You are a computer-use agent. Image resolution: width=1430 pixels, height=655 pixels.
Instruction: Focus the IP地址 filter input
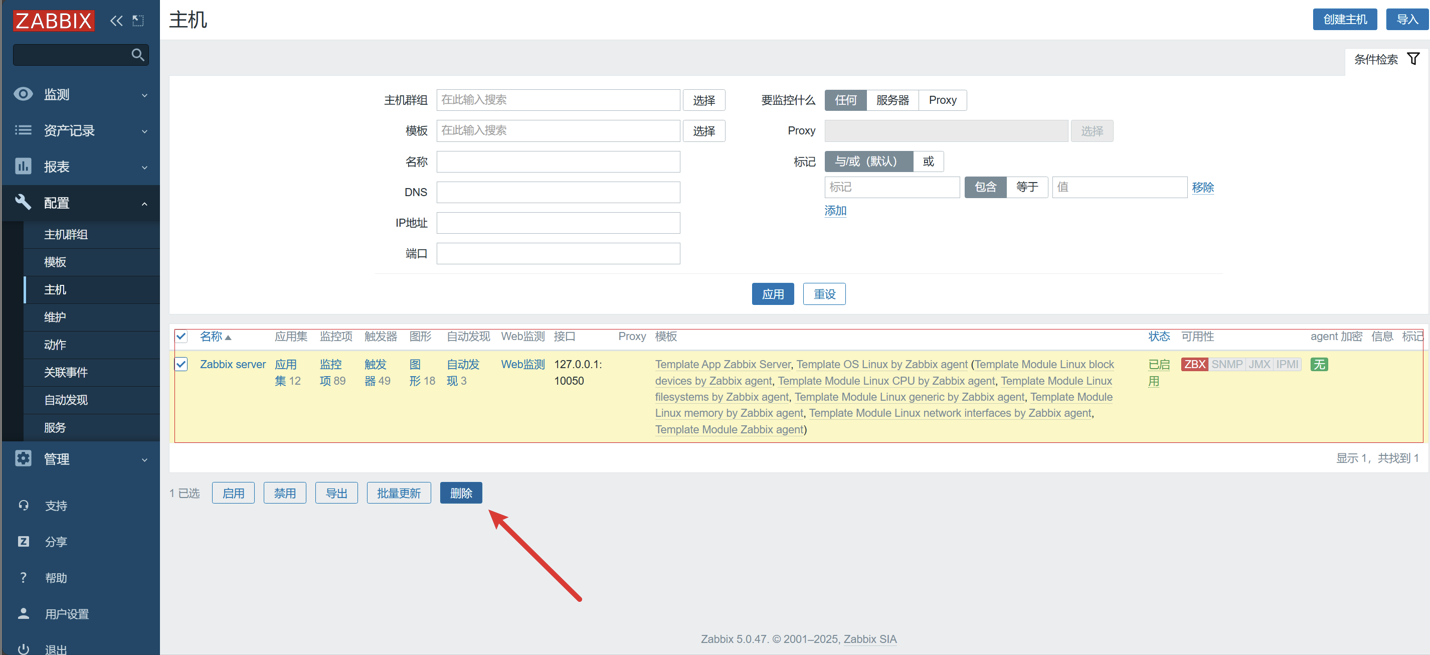point(558,223)
